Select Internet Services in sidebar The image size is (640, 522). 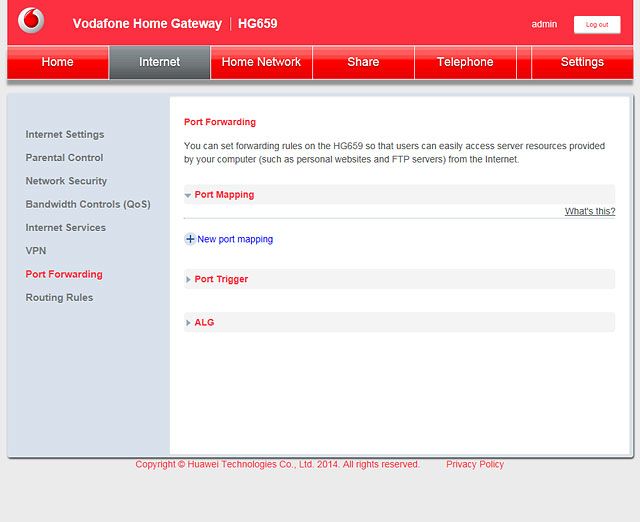coord(66,227)
